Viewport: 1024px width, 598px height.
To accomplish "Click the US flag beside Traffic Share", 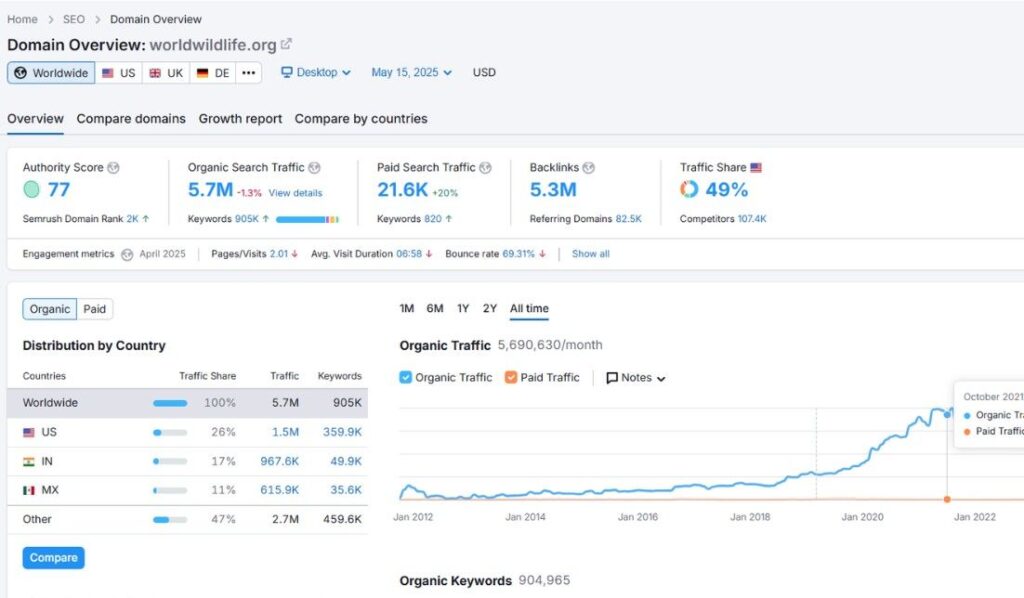I will pos(756,168).
